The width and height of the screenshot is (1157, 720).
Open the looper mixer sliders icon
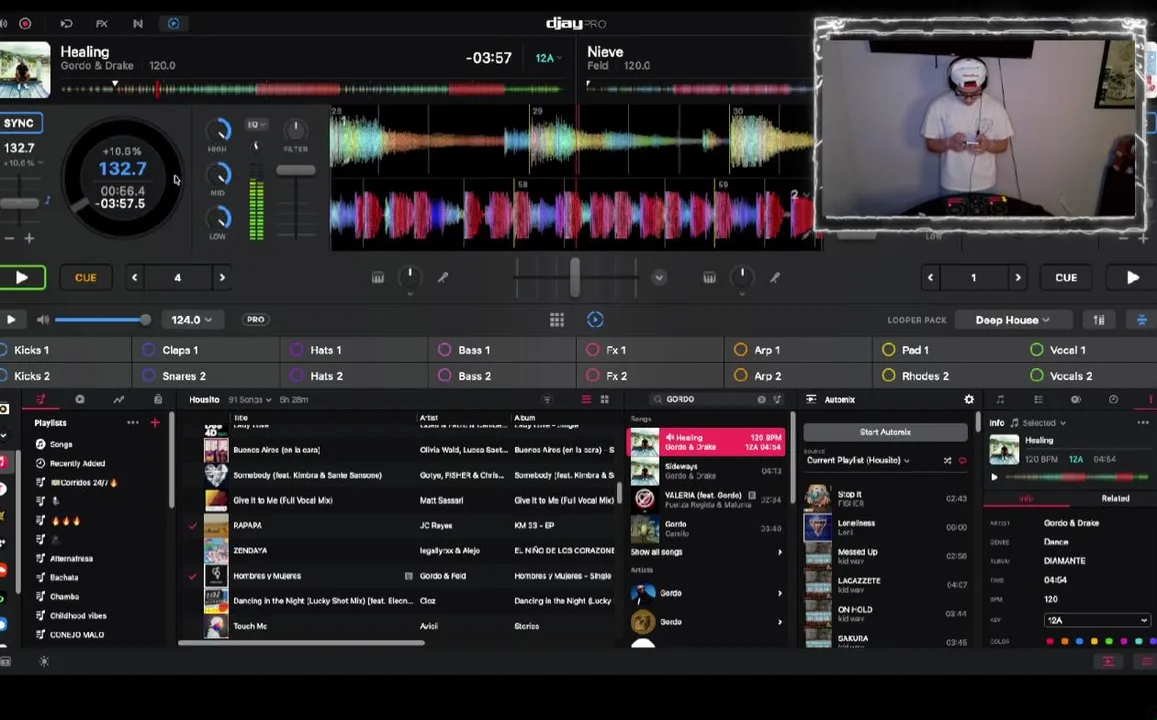click(1099, 319)
